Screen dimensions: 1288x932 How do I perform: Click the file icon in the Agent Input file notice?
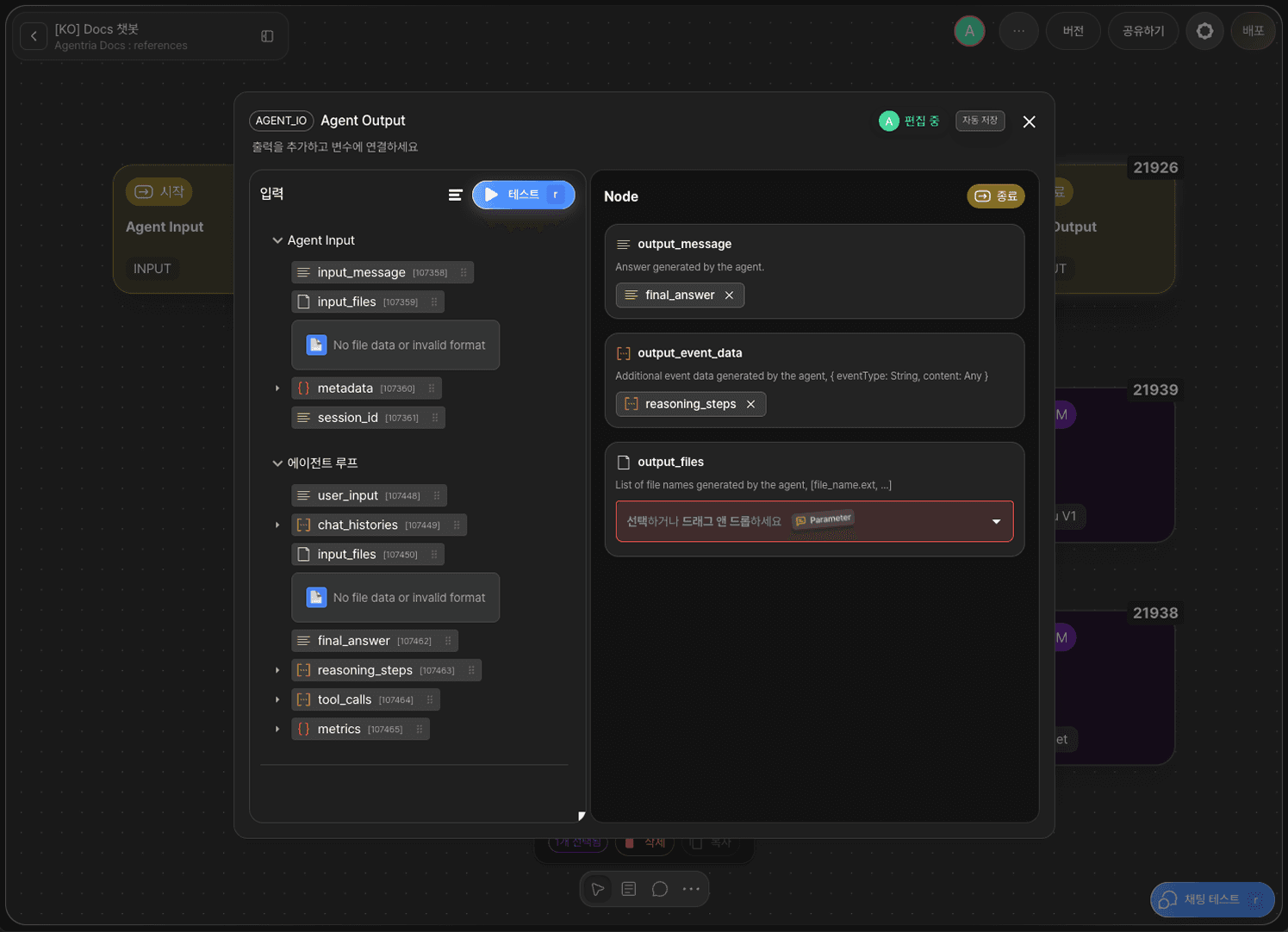tap(316, 345)
